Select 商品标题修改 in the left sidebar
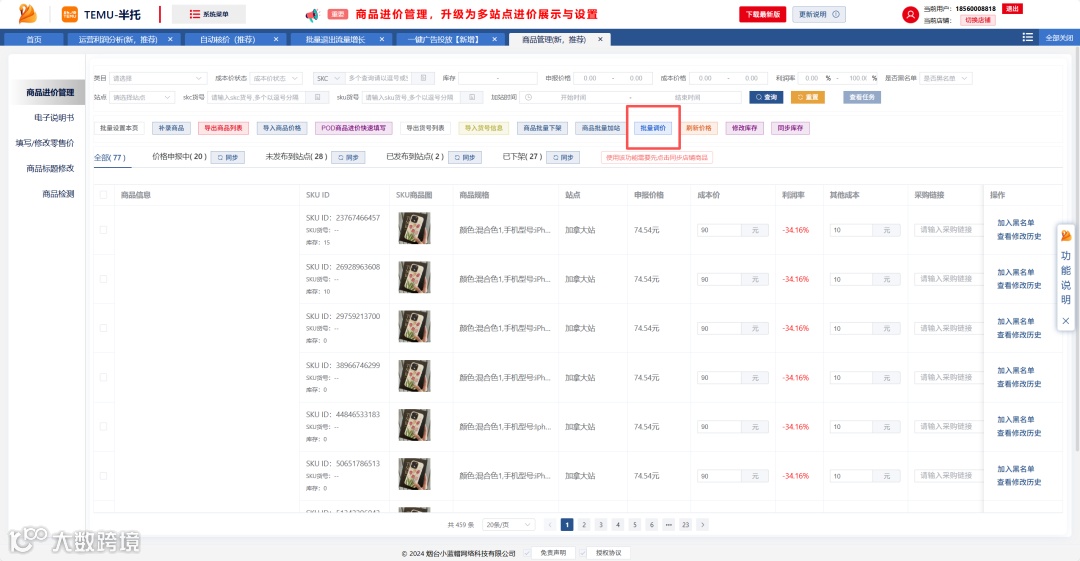Image resolution: width=1080 pixels, height=561 pixels. (x=50, y=168)
